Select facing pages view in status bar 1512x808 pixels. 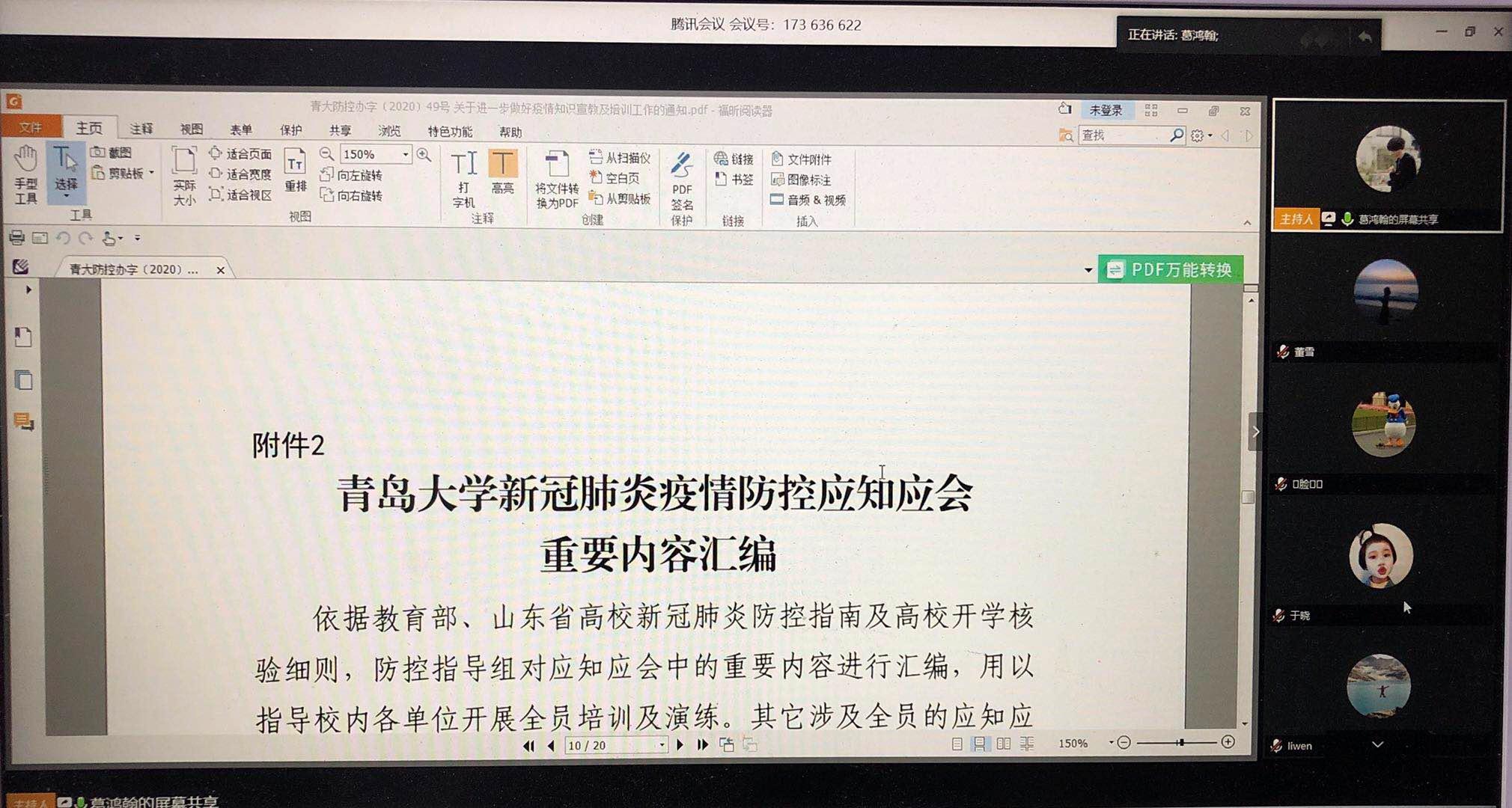point(1003,744)
